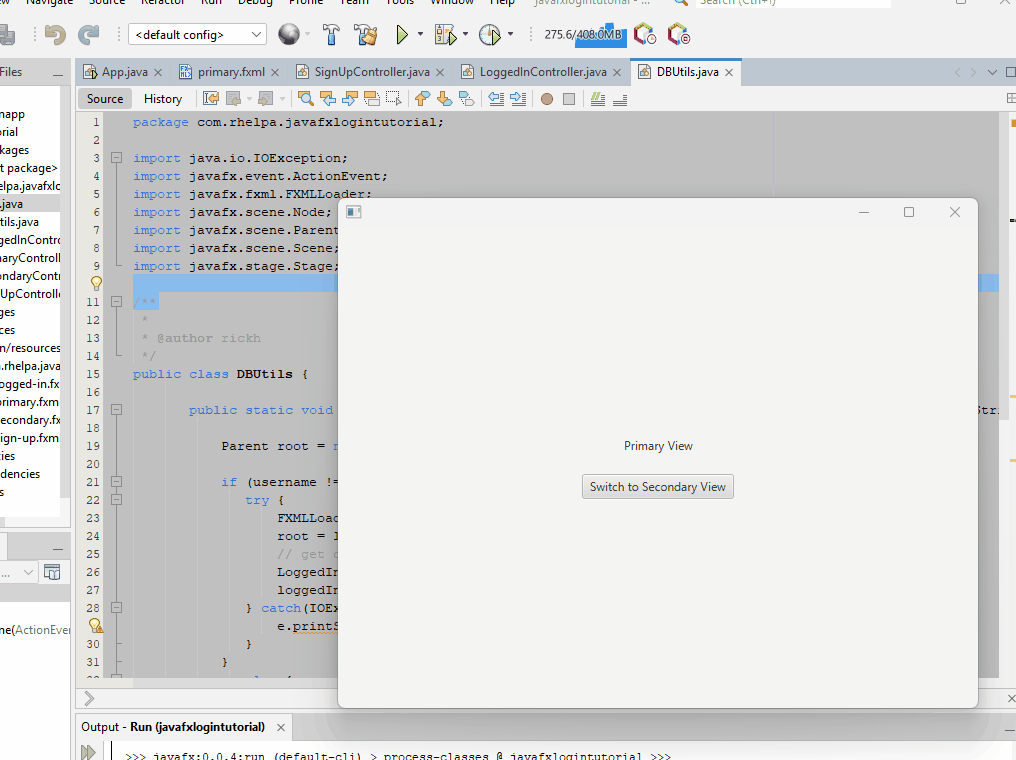The height and width of the screenshot is (760, 1016).
Task: Open the Debug Project dropdown arrow
Action: tap(465, 34)
